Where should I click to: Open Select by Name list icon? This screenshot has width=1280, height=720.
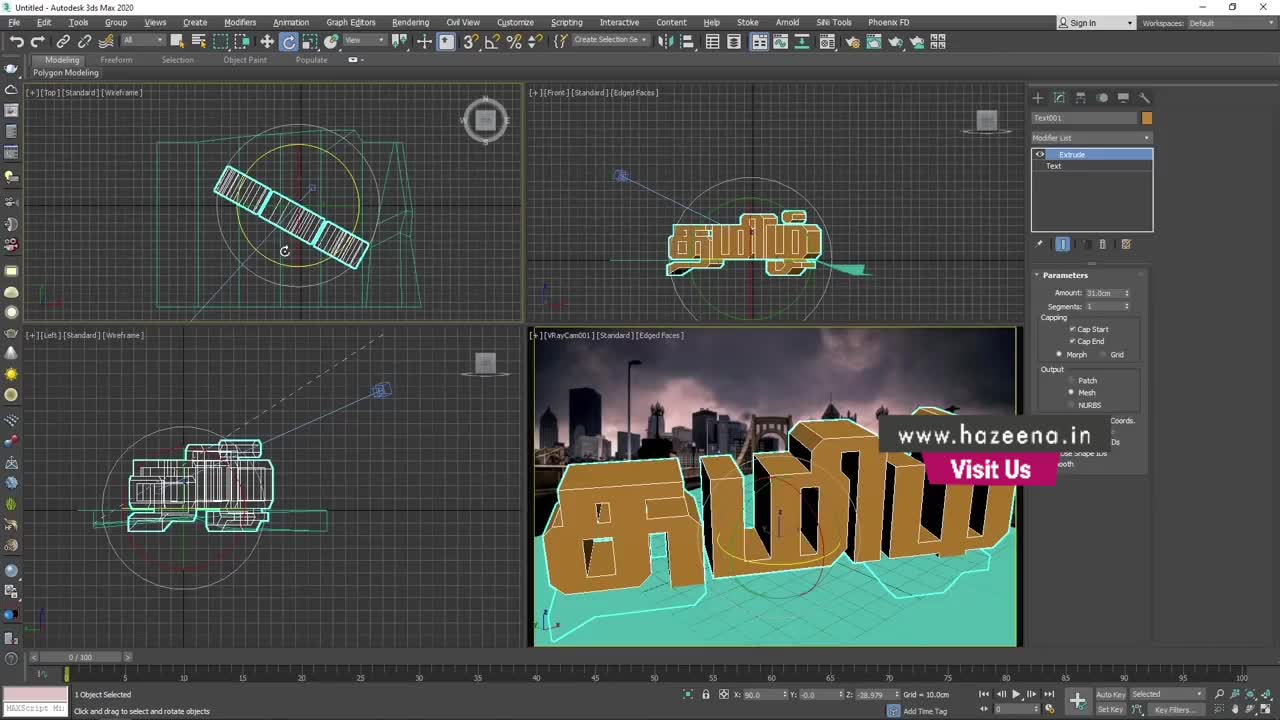pyautogui.click(x=198, y=41)
